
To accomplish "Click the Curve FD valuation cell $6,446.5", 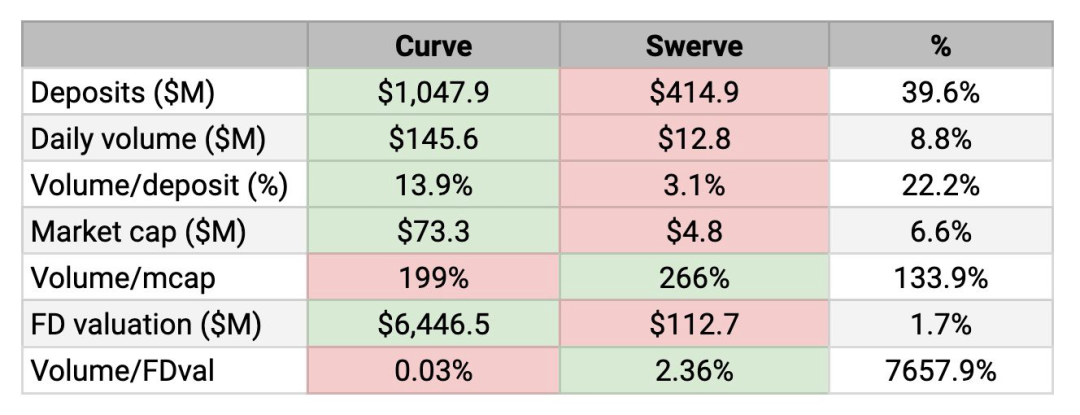I will pyautogui.click(x=433, y=323).
